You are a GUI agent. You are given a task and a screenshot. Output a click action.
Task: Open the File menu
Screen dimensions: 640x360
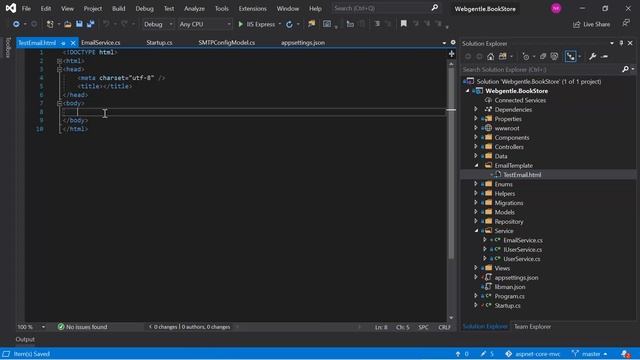(x=26, y=8)
